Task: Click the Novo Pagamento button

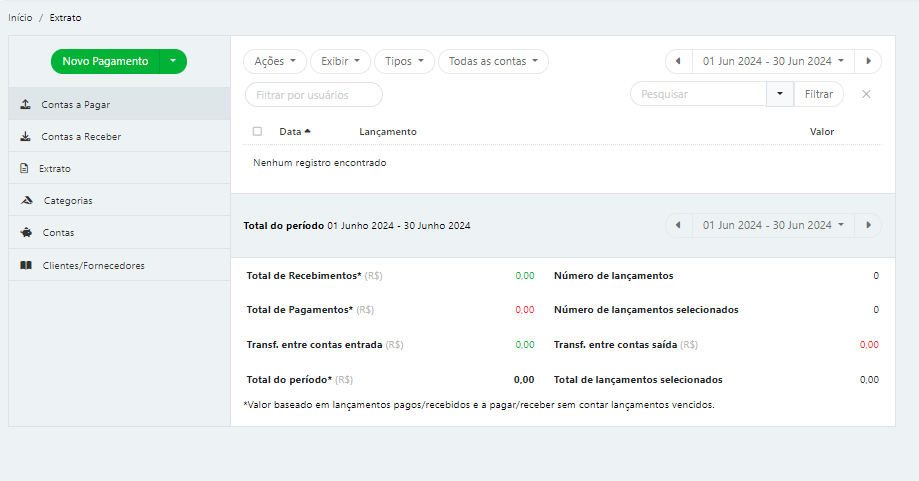Action: point(105,61)
